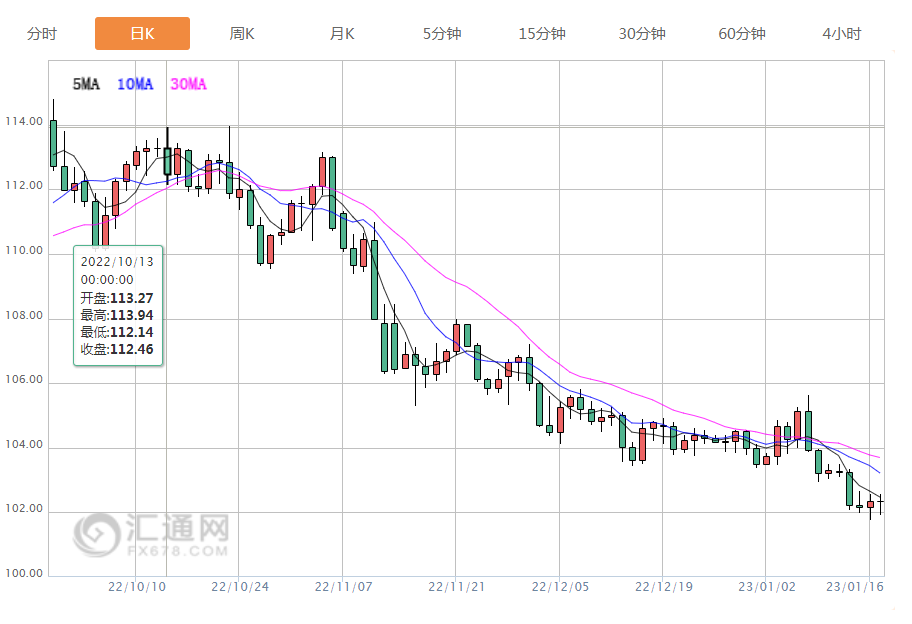Toggle the 30MA legend label
The height and width of the screenshot is (624, 912).
[188, 85]
